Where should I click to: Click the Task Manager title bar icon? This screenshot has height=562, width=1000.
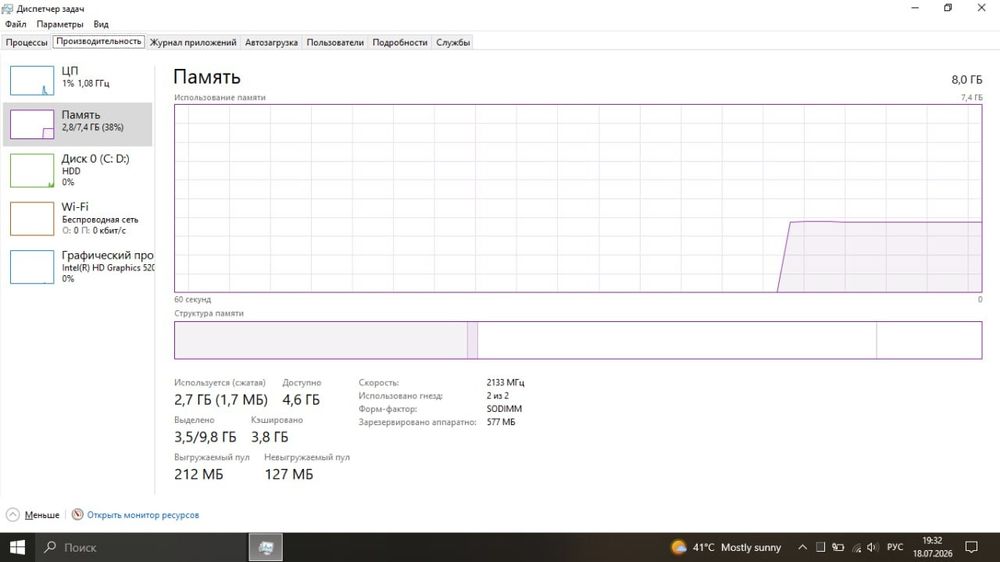(8, 8)
